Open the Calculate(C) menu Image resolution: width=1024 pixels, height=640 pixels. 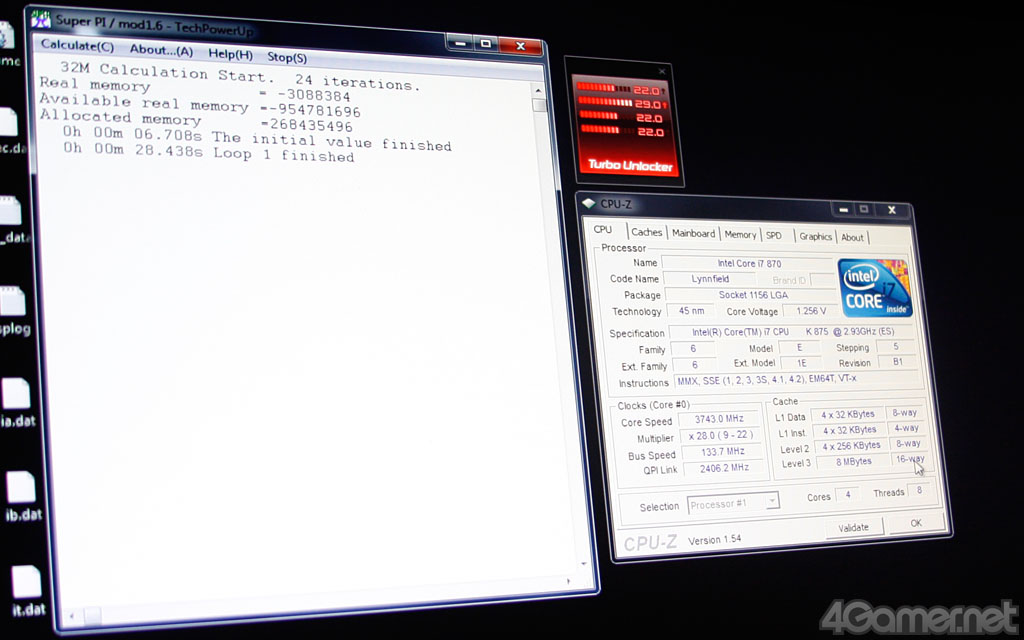pos(77,46)
